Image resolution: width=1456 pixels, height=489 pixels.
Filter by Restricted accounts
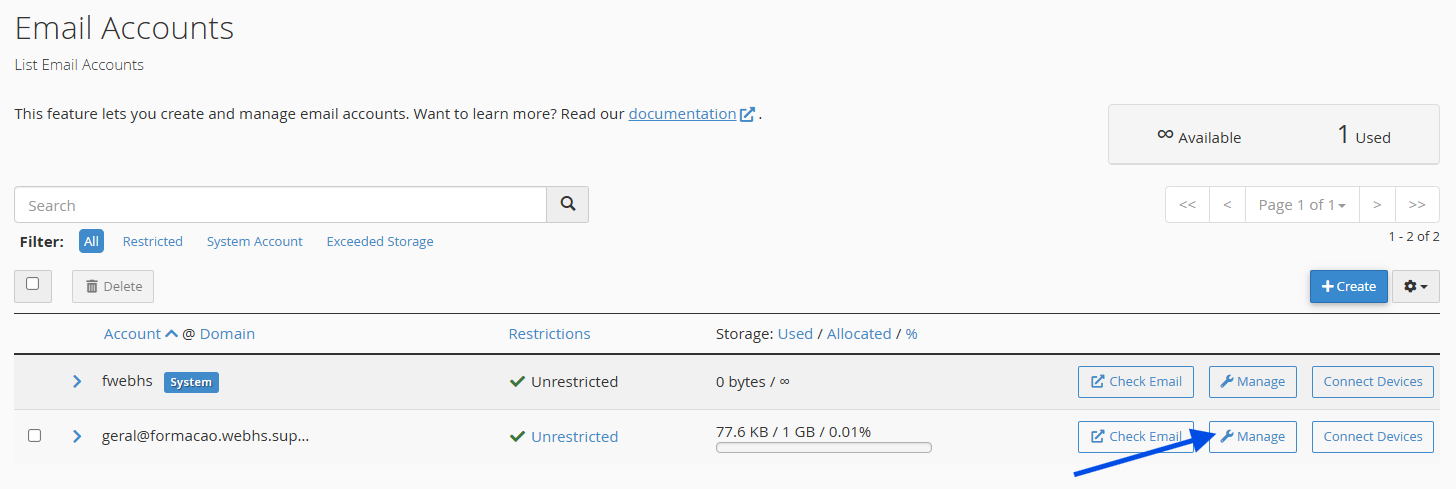(x=152, y=241)
